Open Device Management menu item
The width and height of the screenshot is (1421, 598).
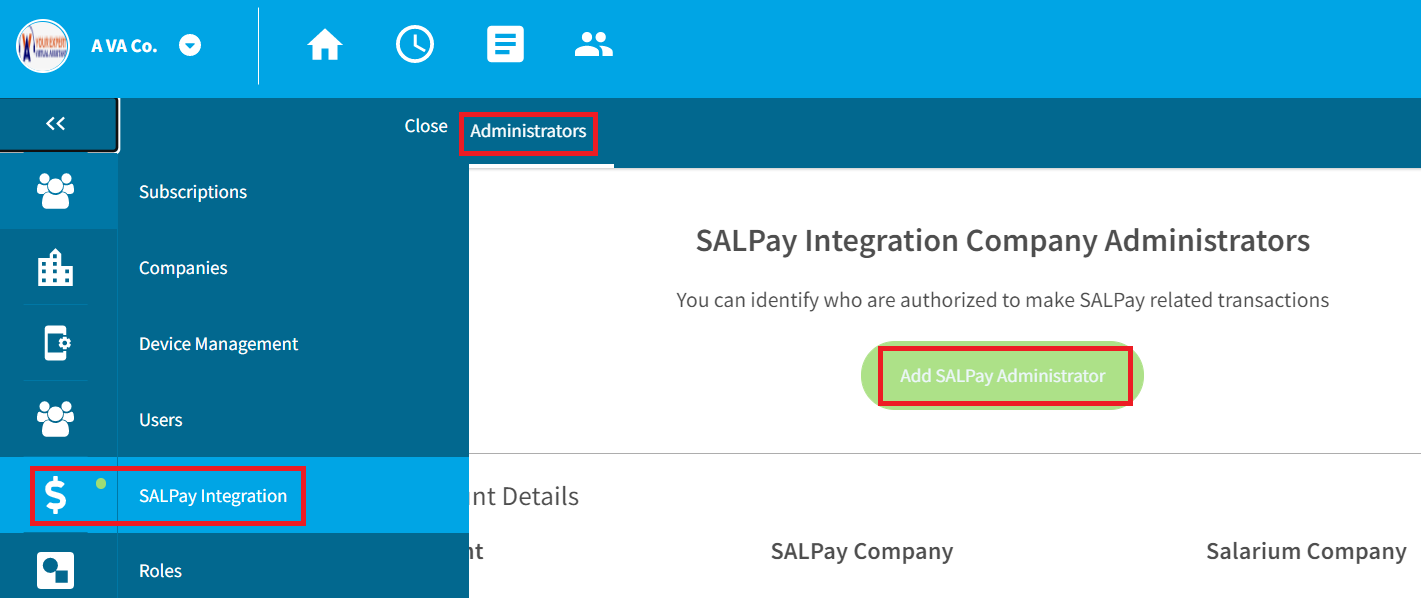[x=219, y=344]
